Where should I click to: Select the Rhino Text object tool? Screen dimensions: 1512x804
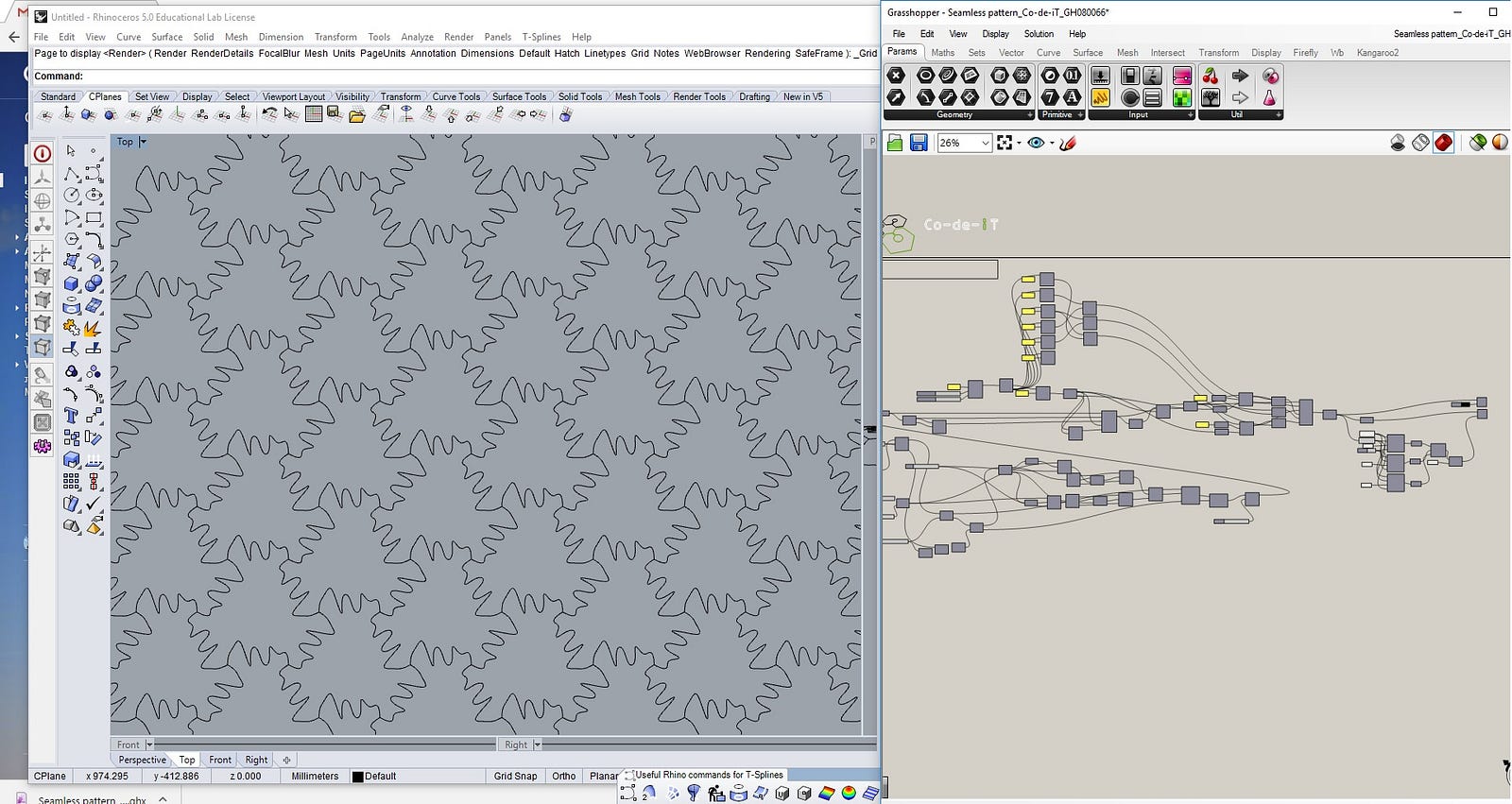click(72, 416)
